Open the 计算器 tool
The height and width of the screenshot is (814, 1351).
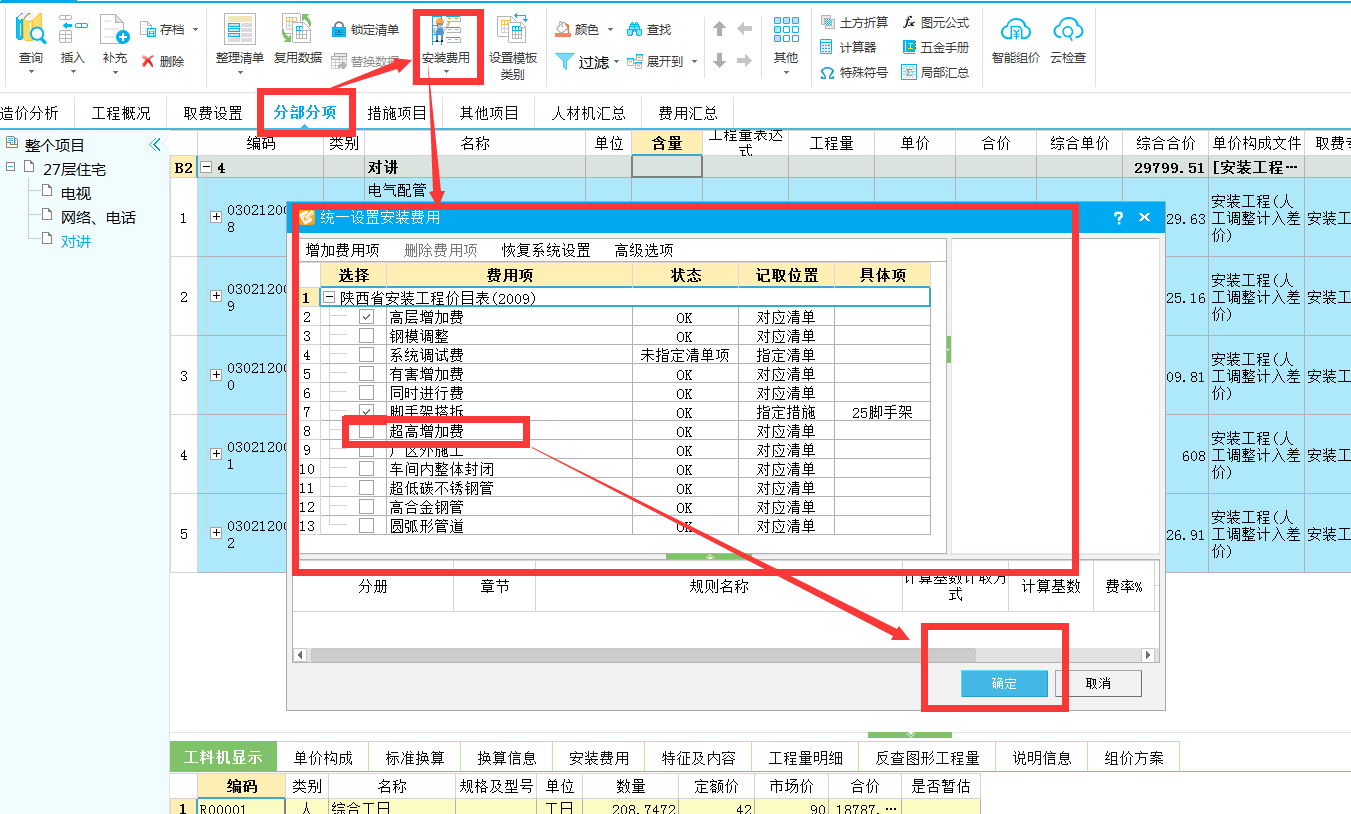pos(847,47)
